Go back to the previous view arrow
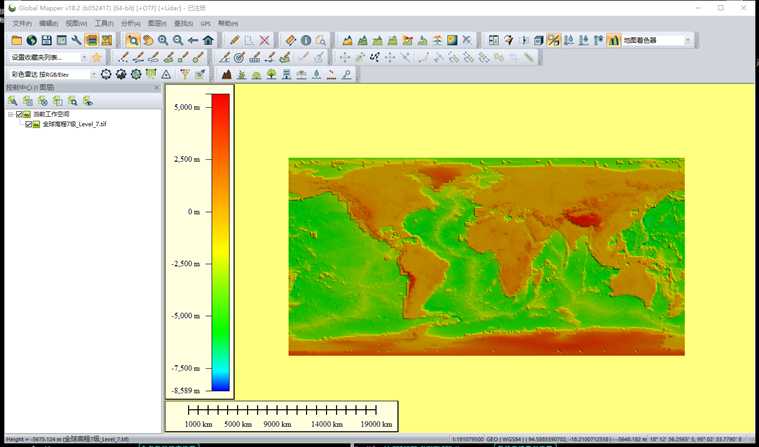 click(193, 40)
